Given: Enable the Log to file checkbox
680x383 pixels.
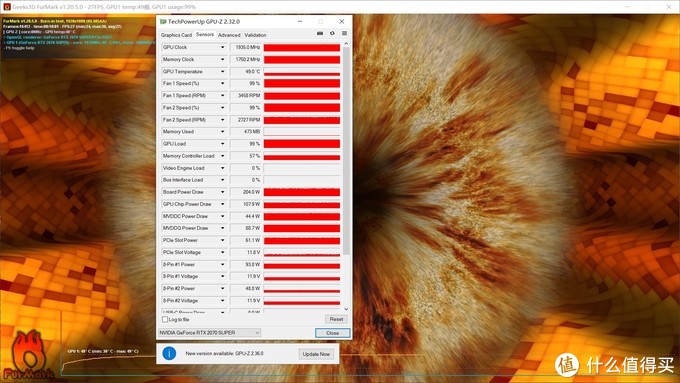Looking at the screenshot, I should coord(165,319).
